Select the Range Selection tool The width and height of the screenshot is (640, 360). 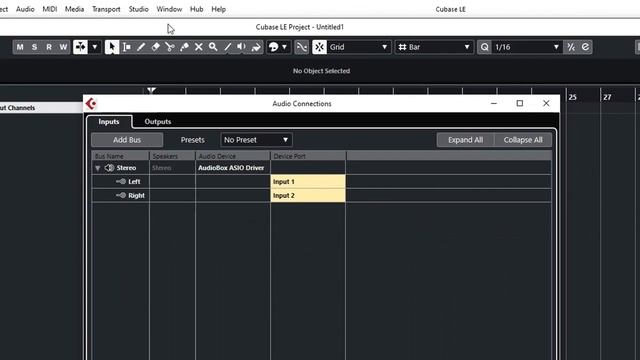pyautogui.click(x=127, y=47)
